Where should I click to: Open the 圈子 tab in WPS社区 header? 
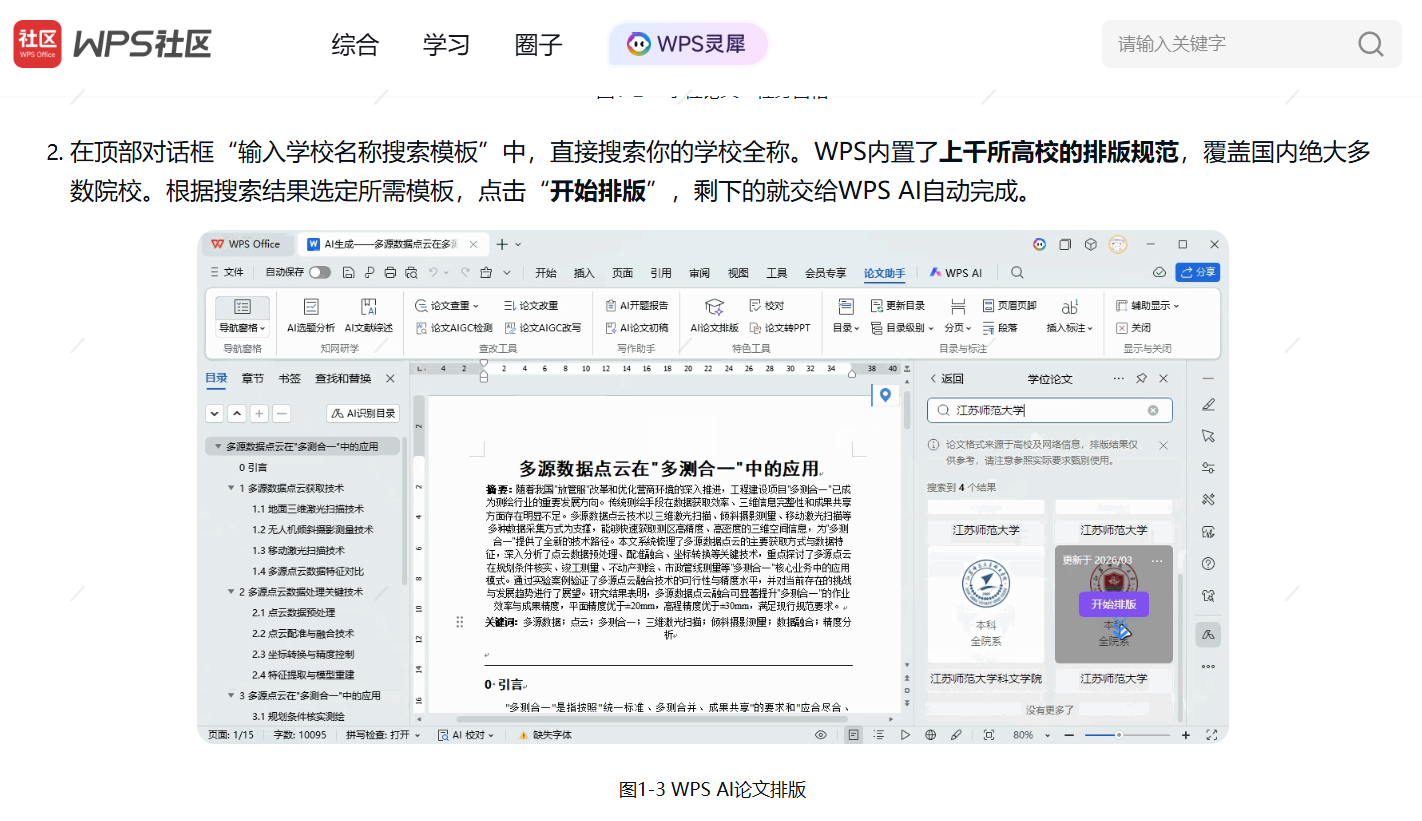point(538,44)
